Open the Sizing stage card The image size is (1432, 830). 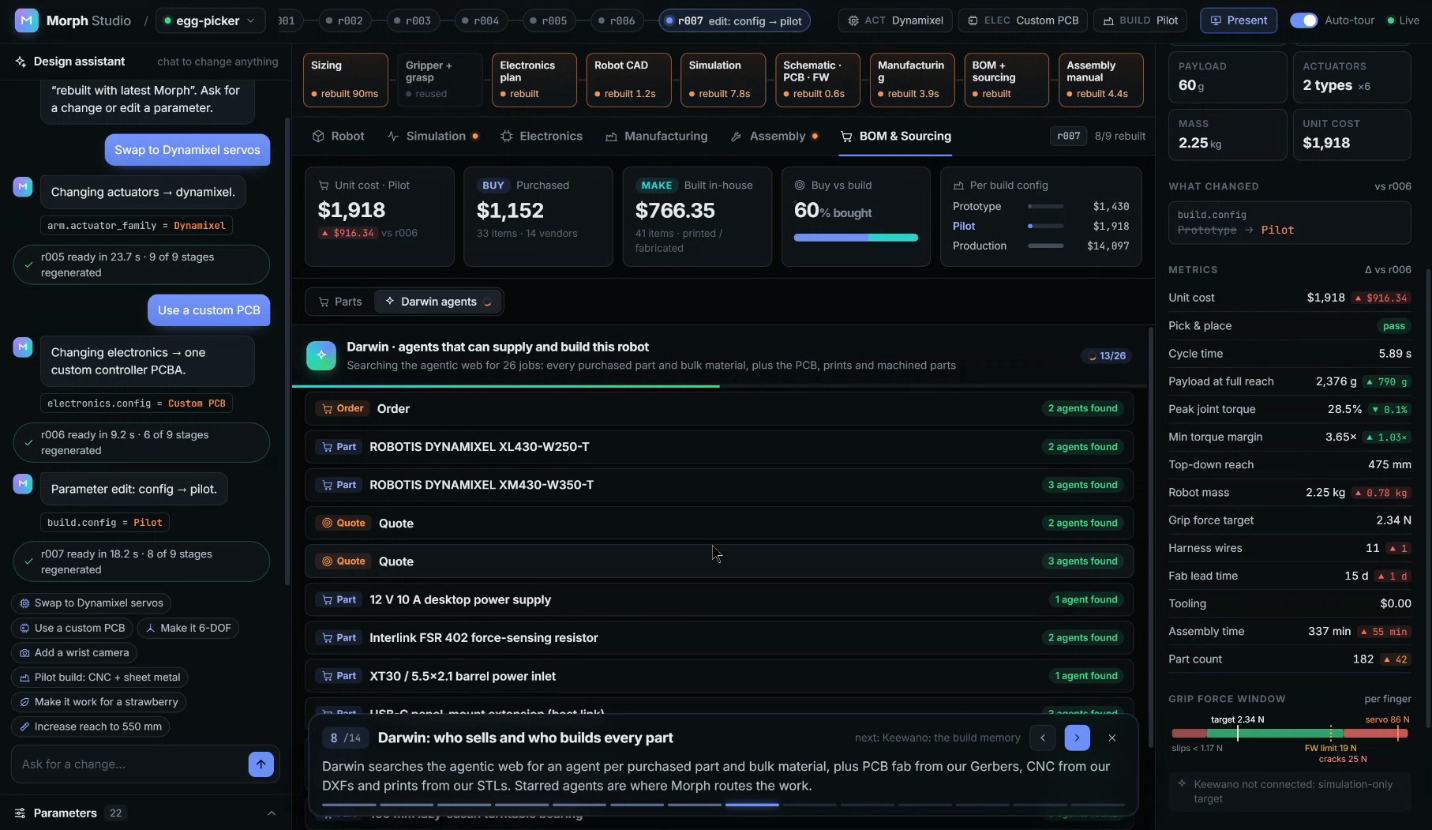(345, 80)
